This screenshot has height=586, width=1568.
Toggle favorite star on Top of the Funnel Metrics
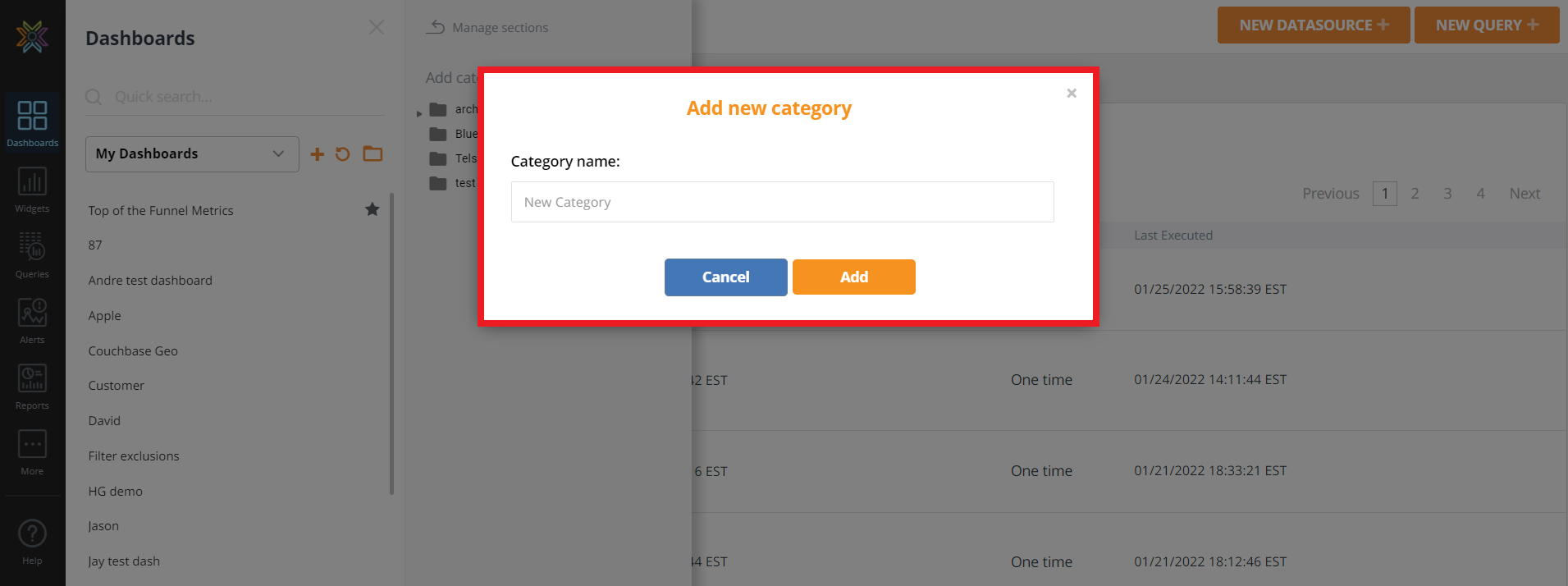[x=373, y=209]
